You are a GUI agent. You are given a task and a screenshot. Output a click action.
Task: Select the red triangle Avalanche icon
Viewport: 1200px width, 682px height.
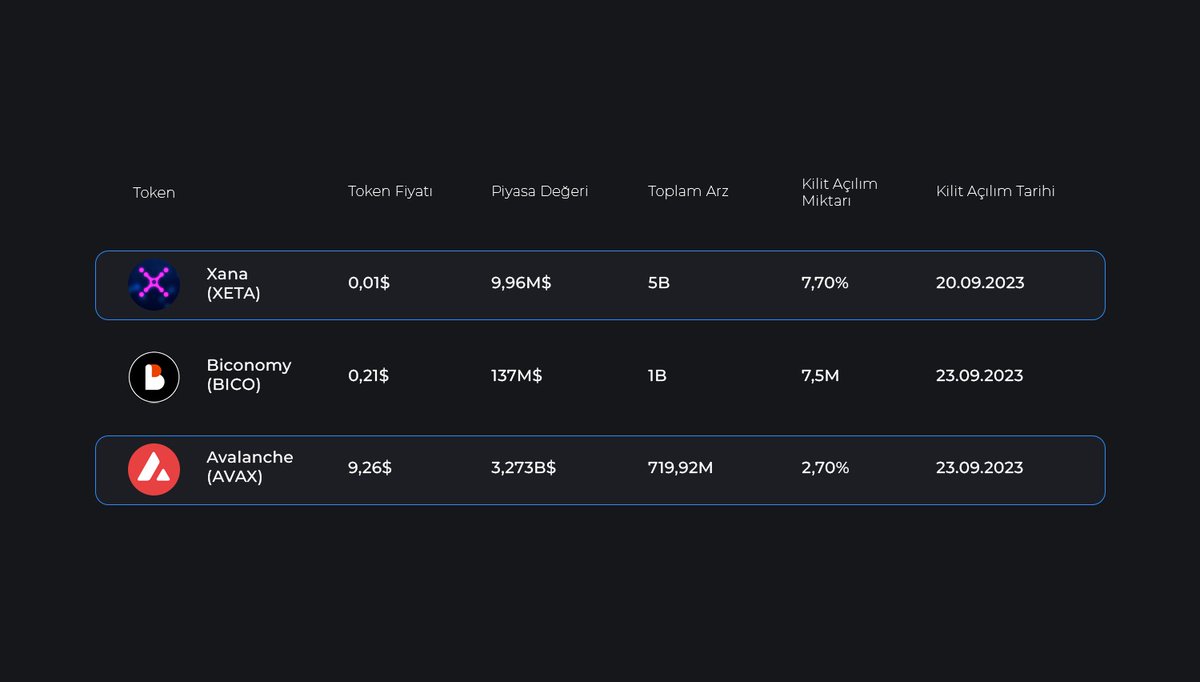[155, 467]
